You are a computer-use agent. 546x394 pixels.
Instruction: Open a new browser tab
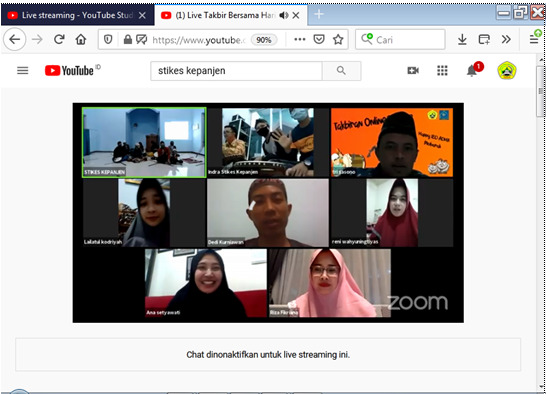pyautogui.click(x=319, y=15)
